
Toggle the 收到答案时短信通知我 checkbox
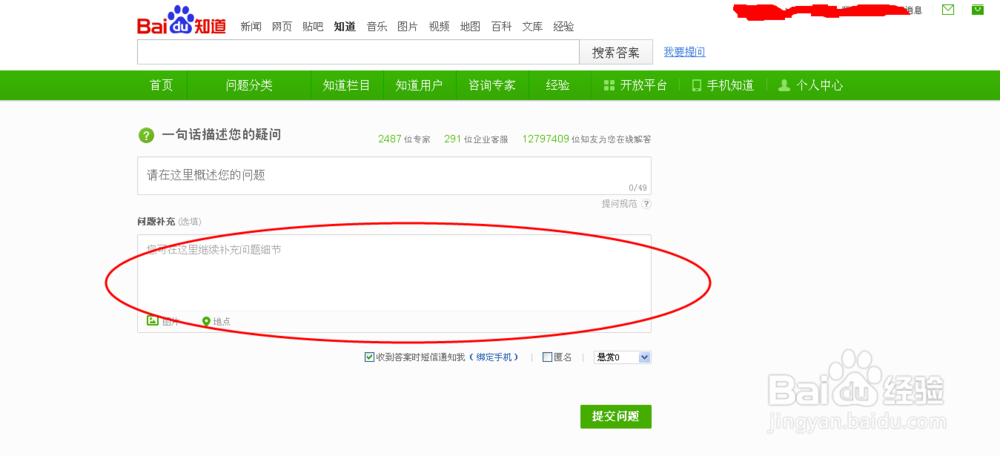click(x=369, y=357)
